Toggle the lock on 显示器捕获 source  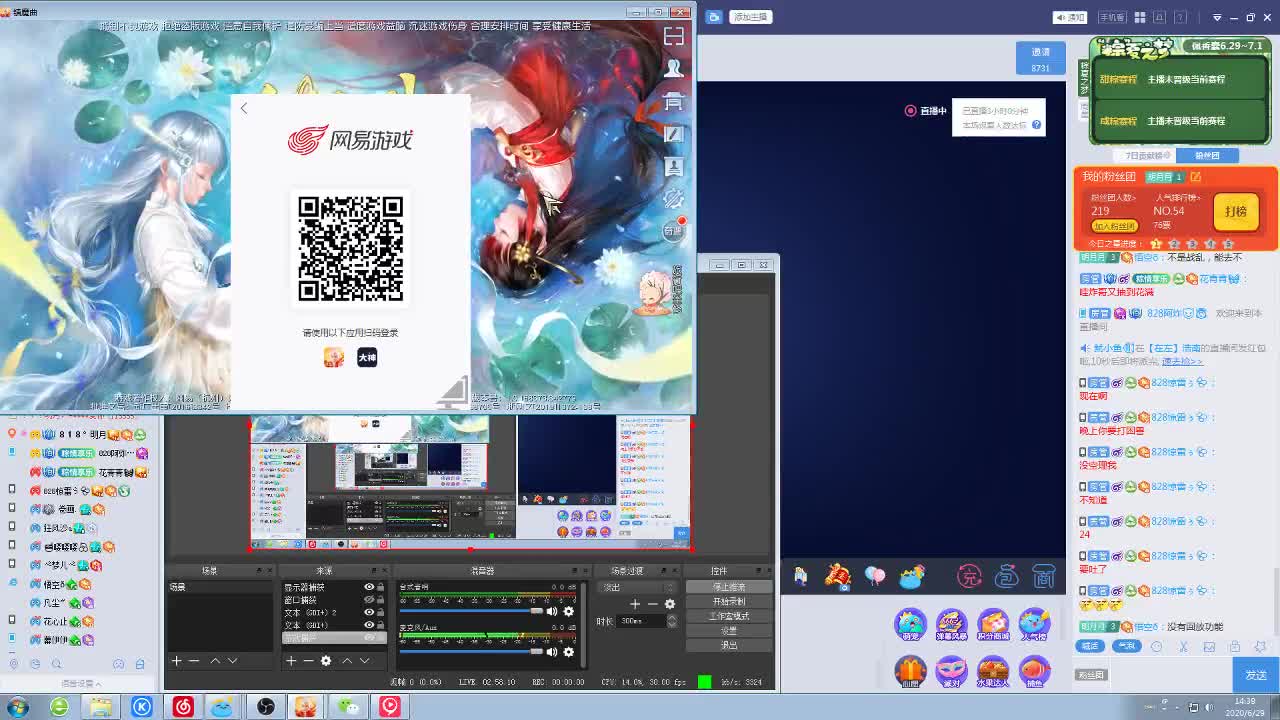381,587
